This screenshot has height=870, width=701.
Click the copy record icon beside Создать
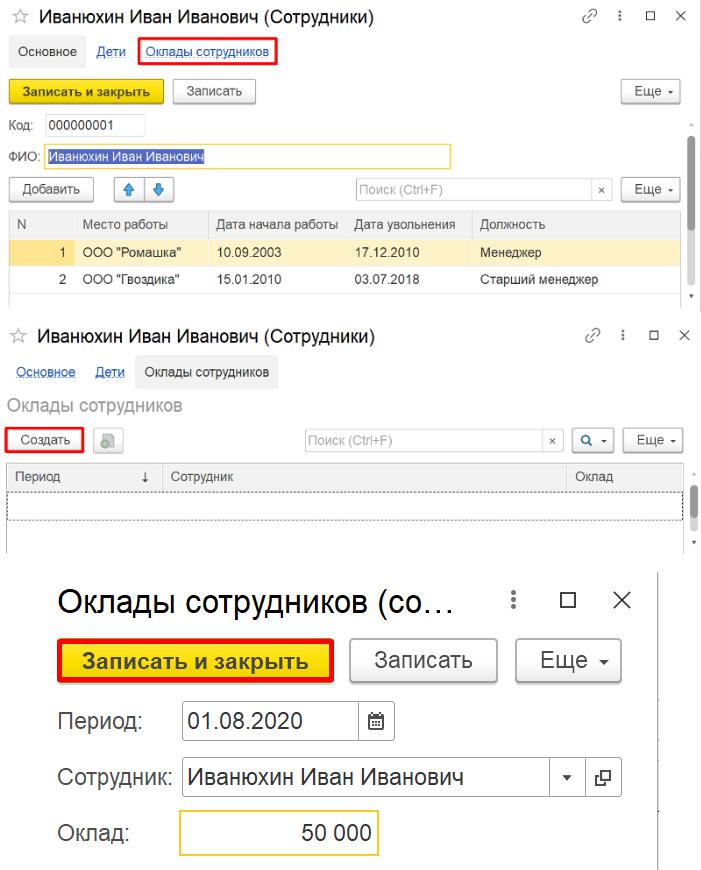[108, 441]
